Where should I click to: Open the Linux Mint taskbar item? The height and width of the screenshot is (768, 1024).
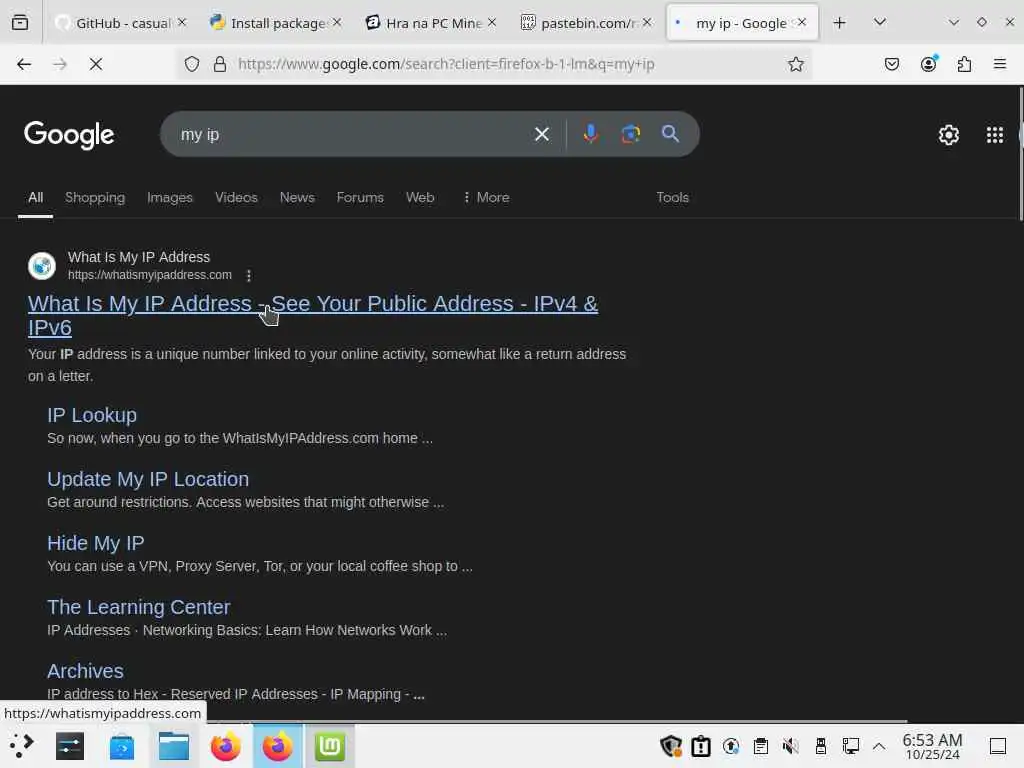point(330,746)
